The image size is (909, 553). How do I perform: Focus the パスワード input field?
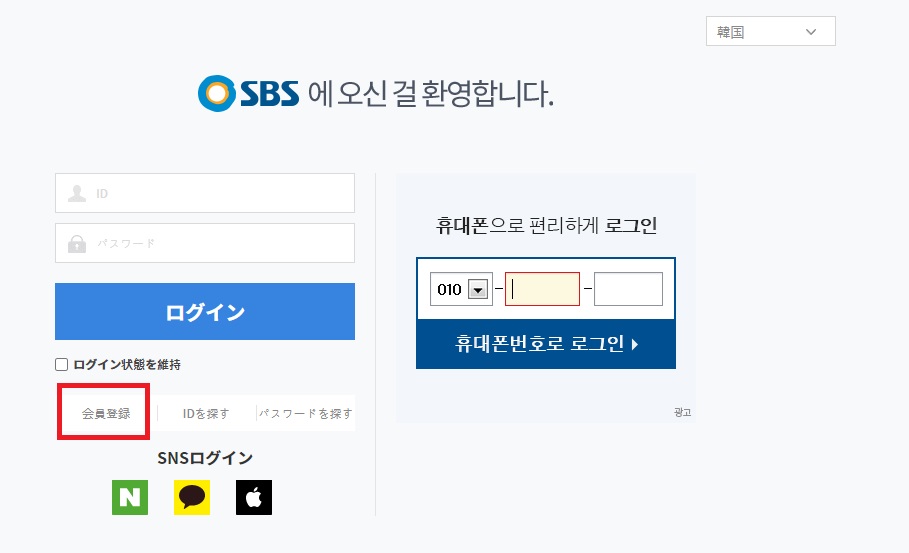[x=205, y=243]
